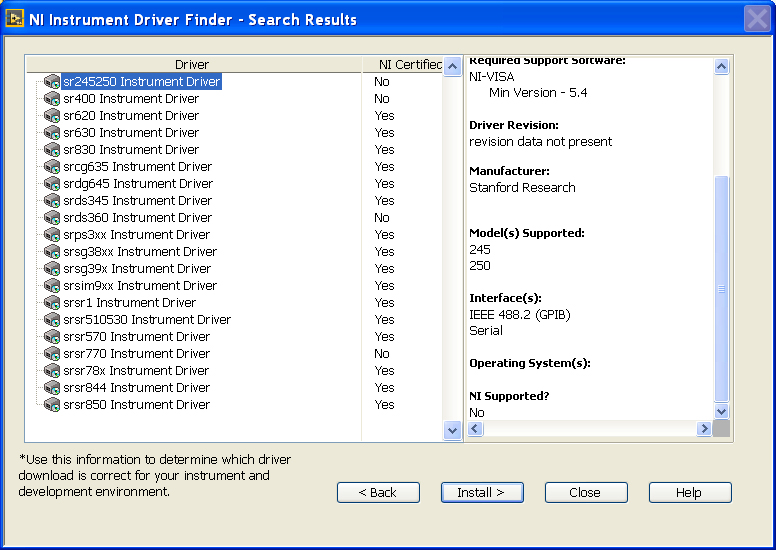Image resolution: width=776 pixels, height=550 pixels.
Task: Click the srsr850 driver icon
Action: click(52, 405)
